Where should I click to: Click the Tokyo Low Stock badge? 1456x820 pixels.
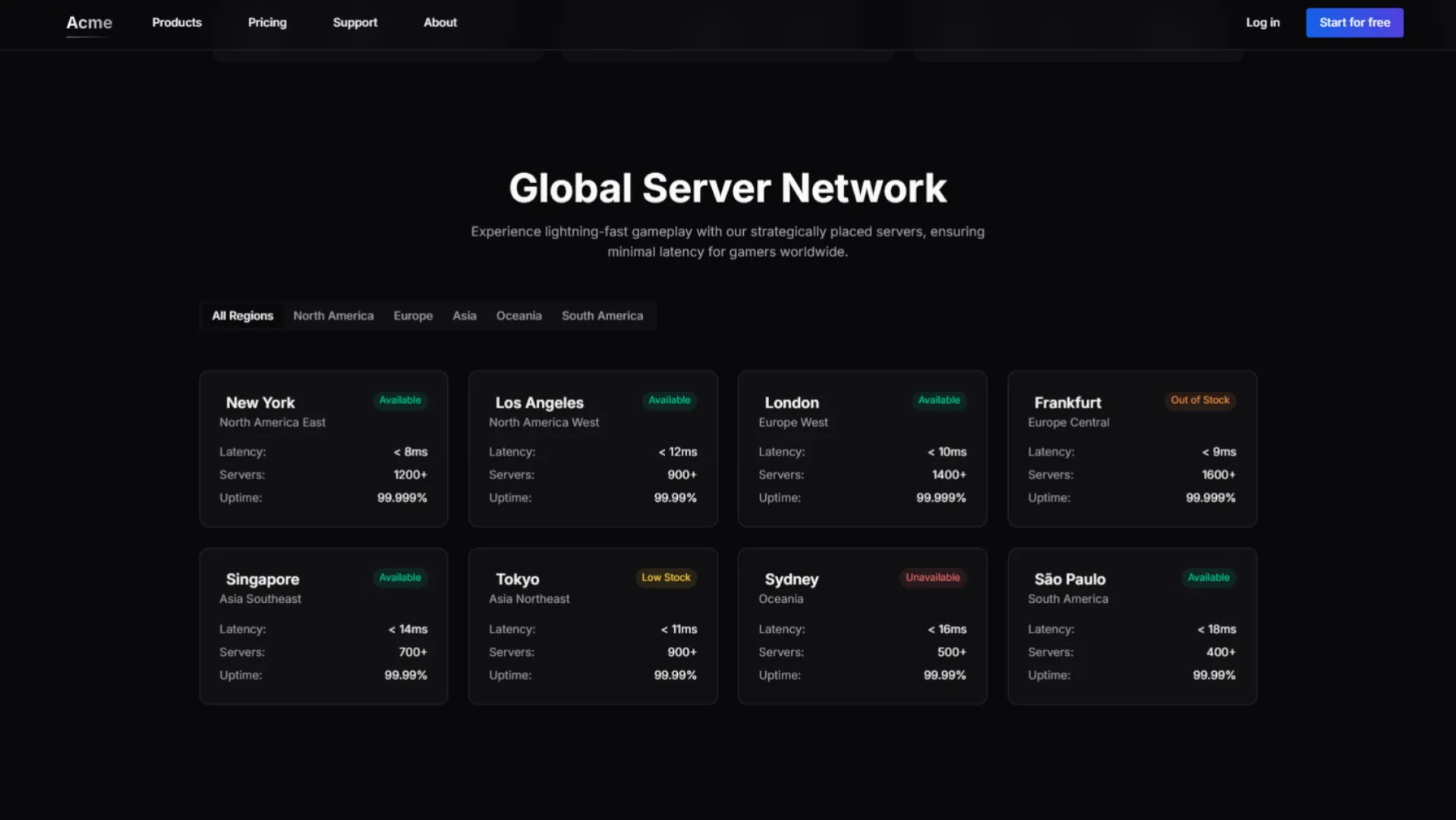[666, 577]
